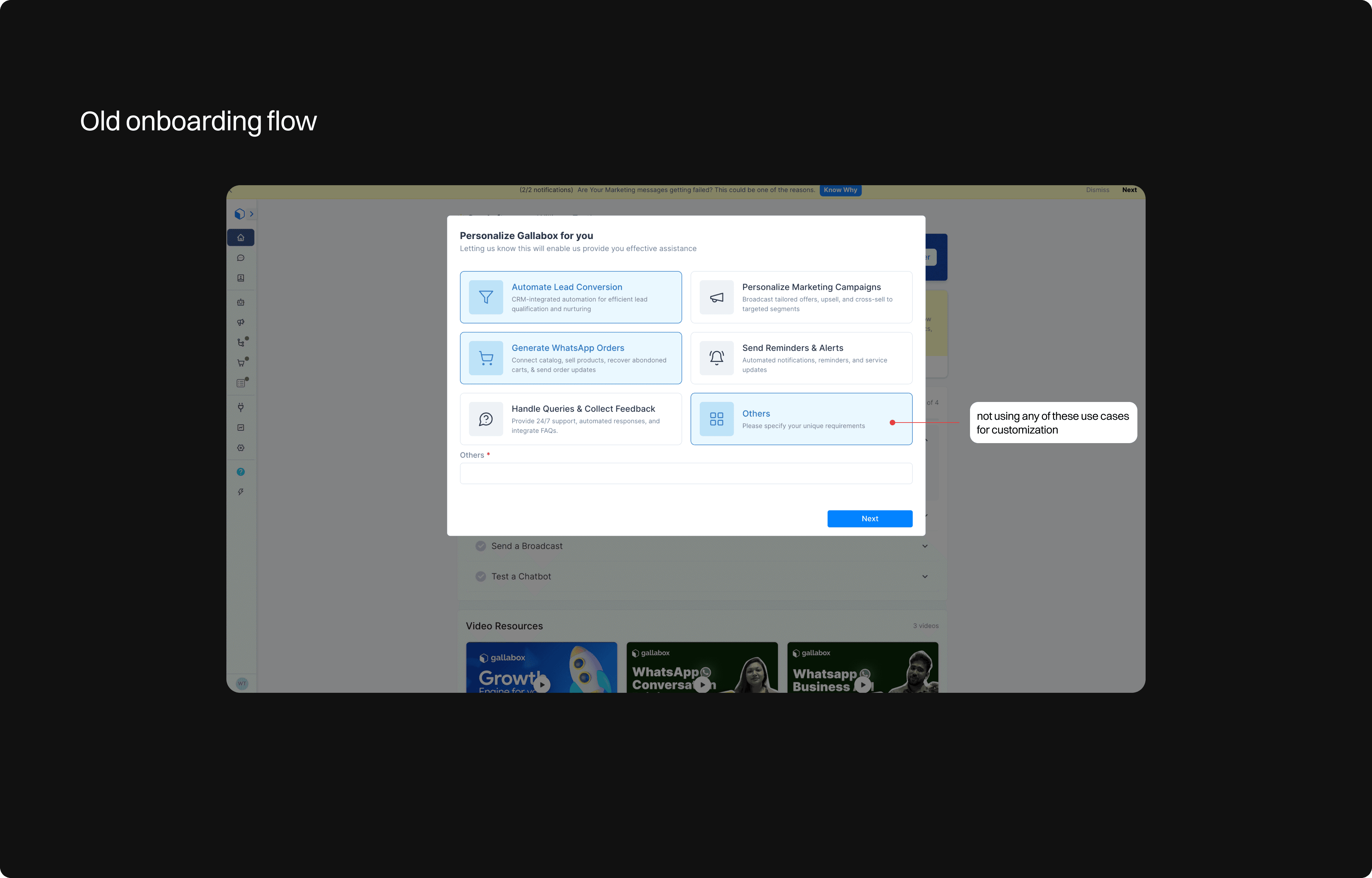
Task: Click the contacts book sidebar icon
Action: pyautogui.click(x=240, y=278)
